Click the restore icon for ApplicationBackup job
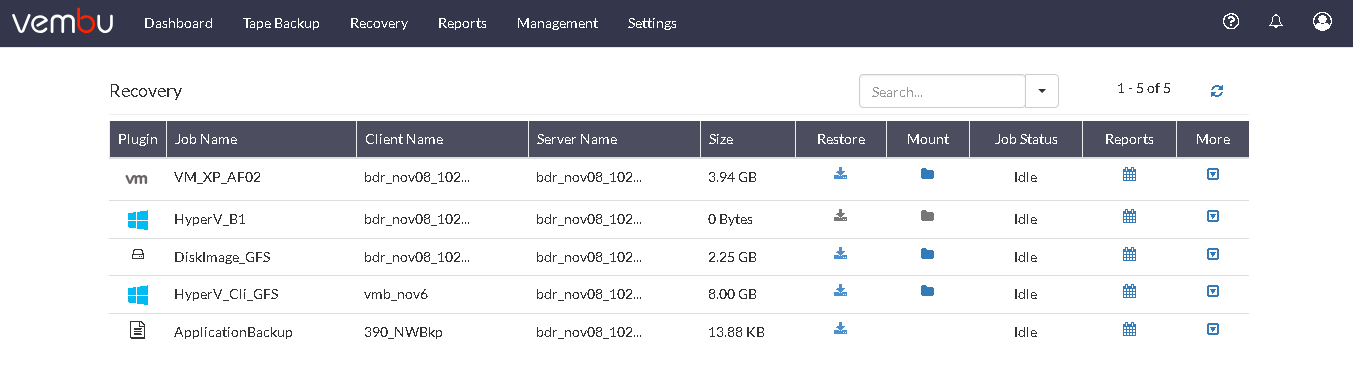Image resolution: width=1353 pixels, height=391 pixels. [x=841, y=328]
